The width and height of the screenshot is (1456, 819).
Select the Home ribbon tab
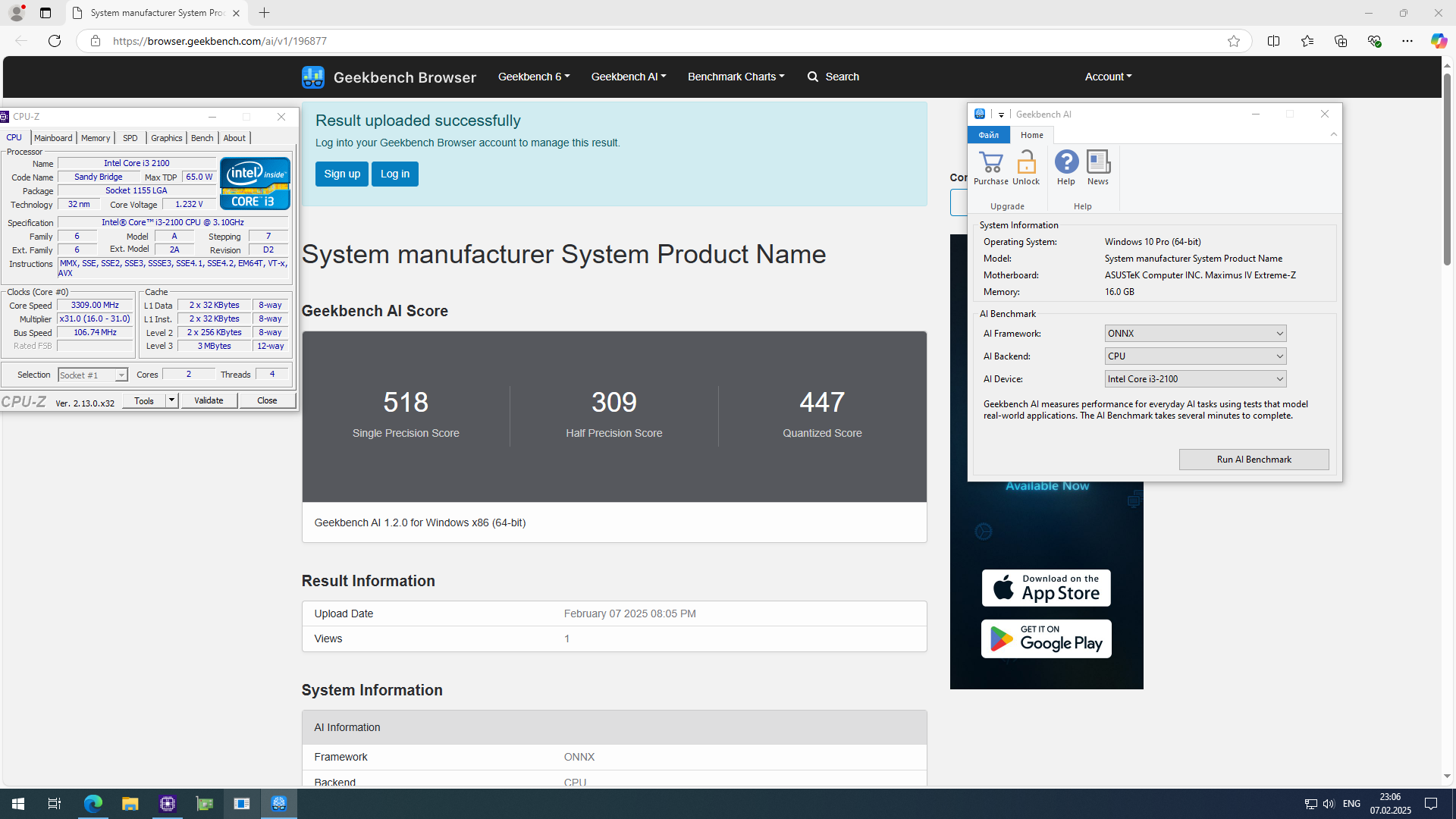pos(1031,135)
